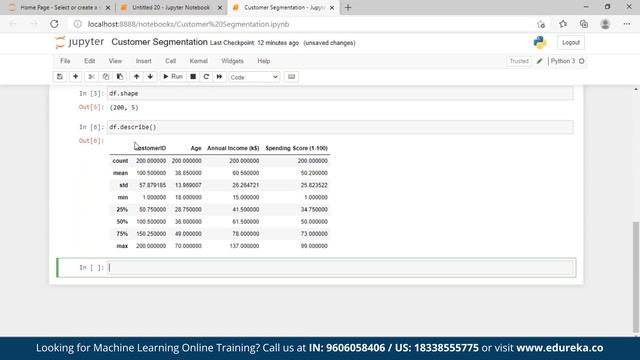Go forward in browser history
Viewport: 640px width, 360px height.
[34, 24]
